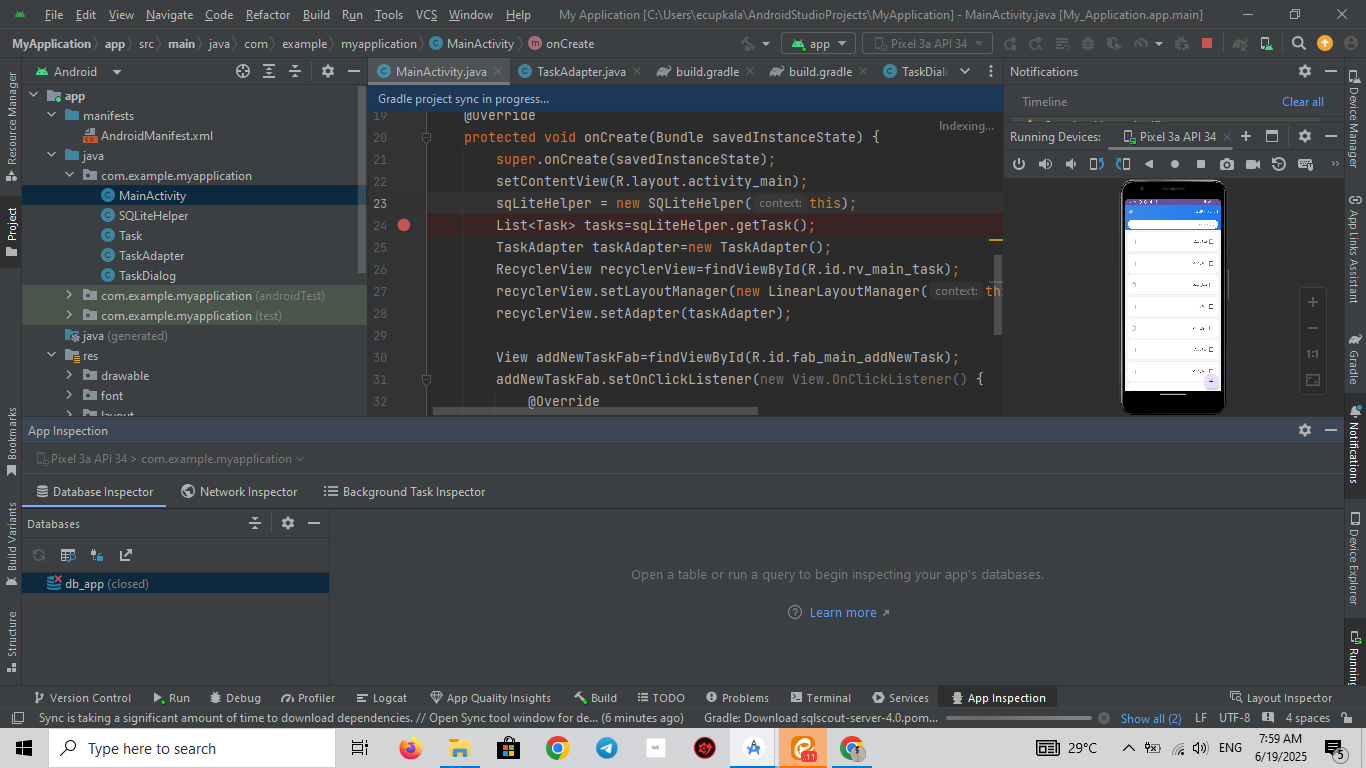Expand the drawable folder
The height and width of the screenshot is (768, 1366).
70,376
